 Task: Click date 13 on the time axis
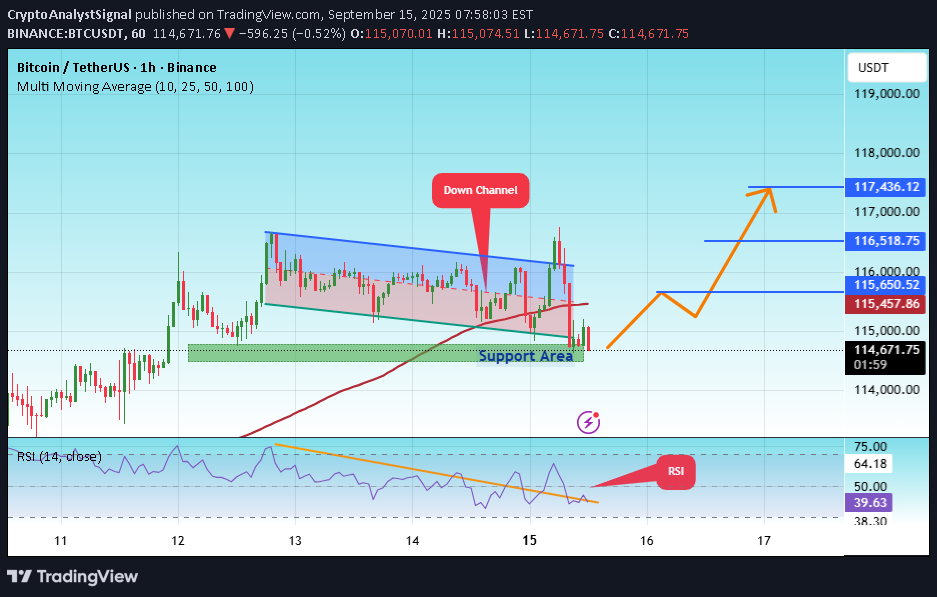tap(295, 541)
